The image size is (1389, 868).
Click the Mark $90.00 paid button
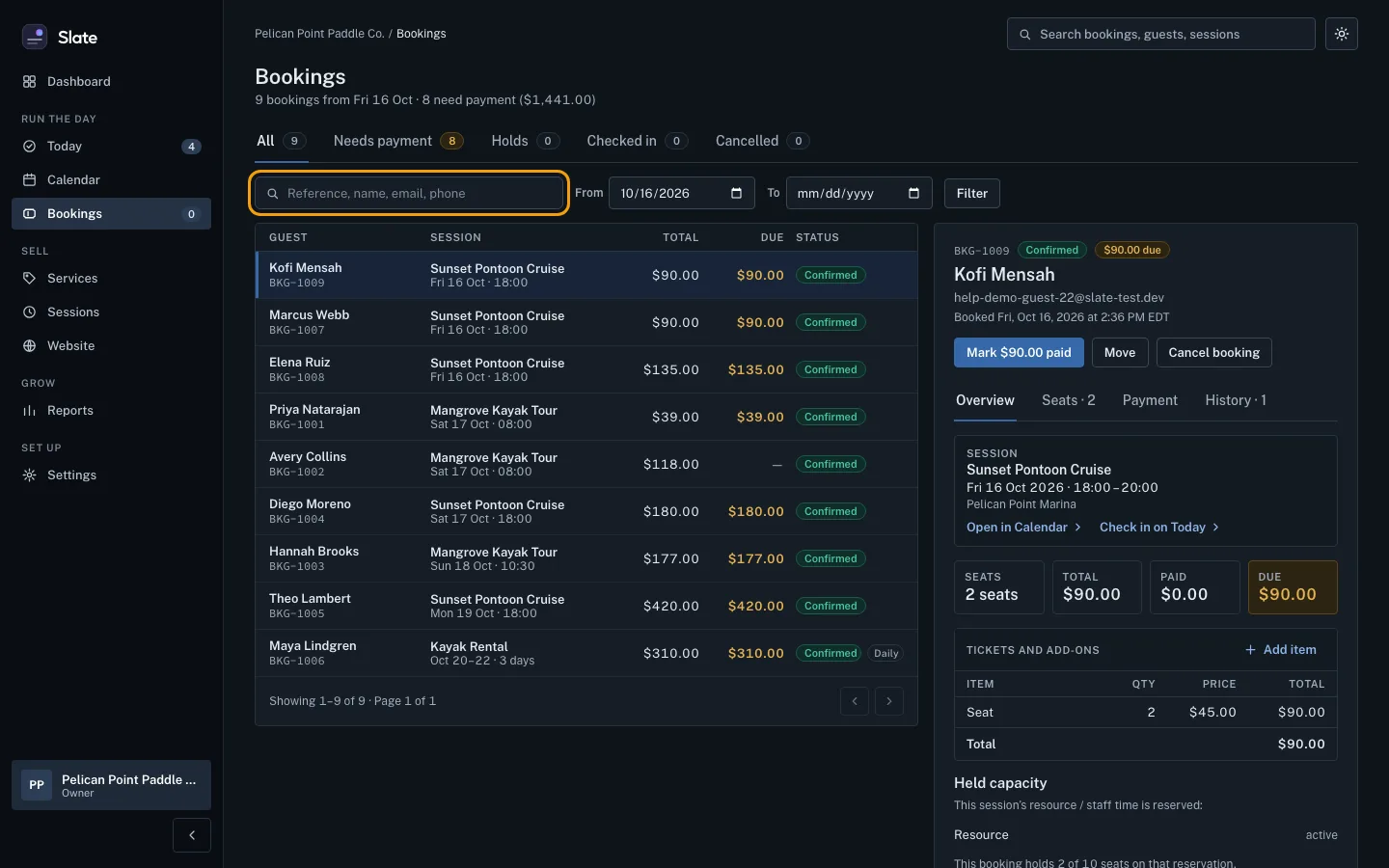pyautogui.click(x=1019, y=353)
